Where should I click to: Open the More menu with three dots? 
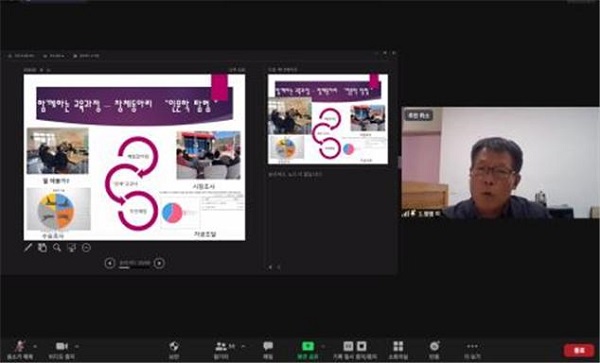pyautogui.click(x=472, y=350)
